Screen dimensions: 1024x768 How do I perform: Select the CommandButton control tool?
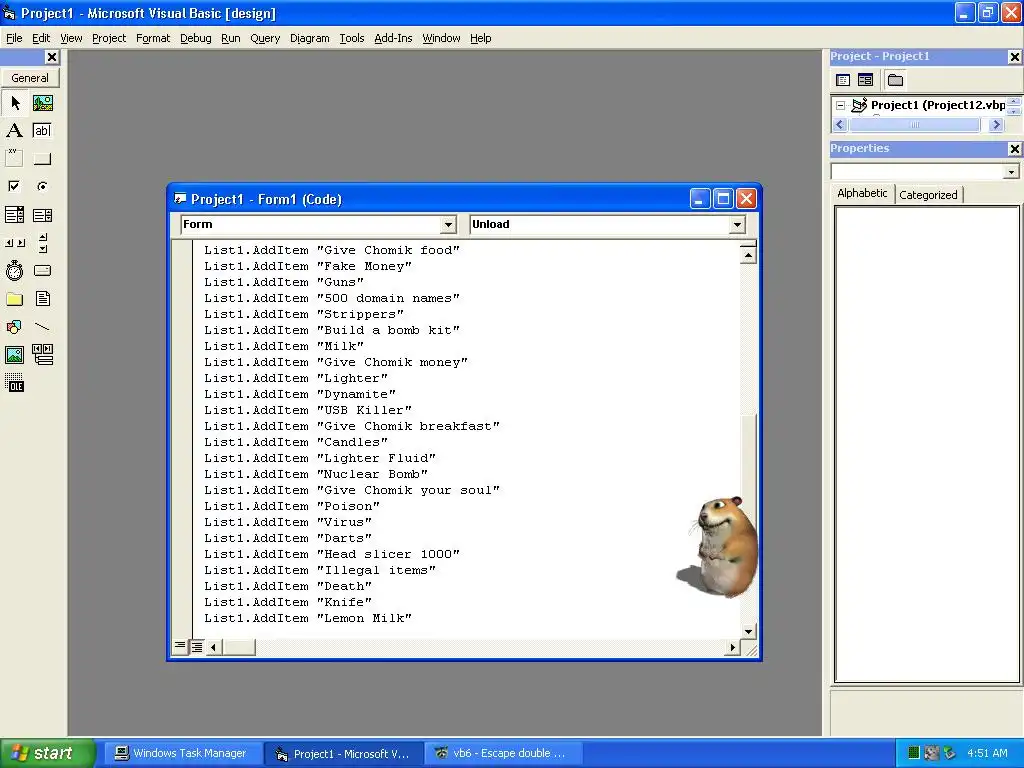point(42,159)
